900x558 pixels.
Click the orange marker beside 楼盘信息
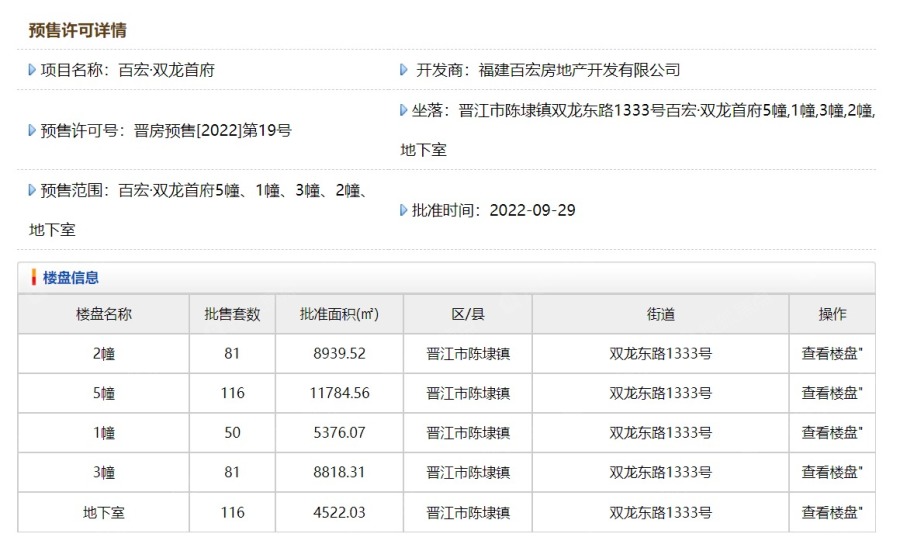(x=34, y=278)
